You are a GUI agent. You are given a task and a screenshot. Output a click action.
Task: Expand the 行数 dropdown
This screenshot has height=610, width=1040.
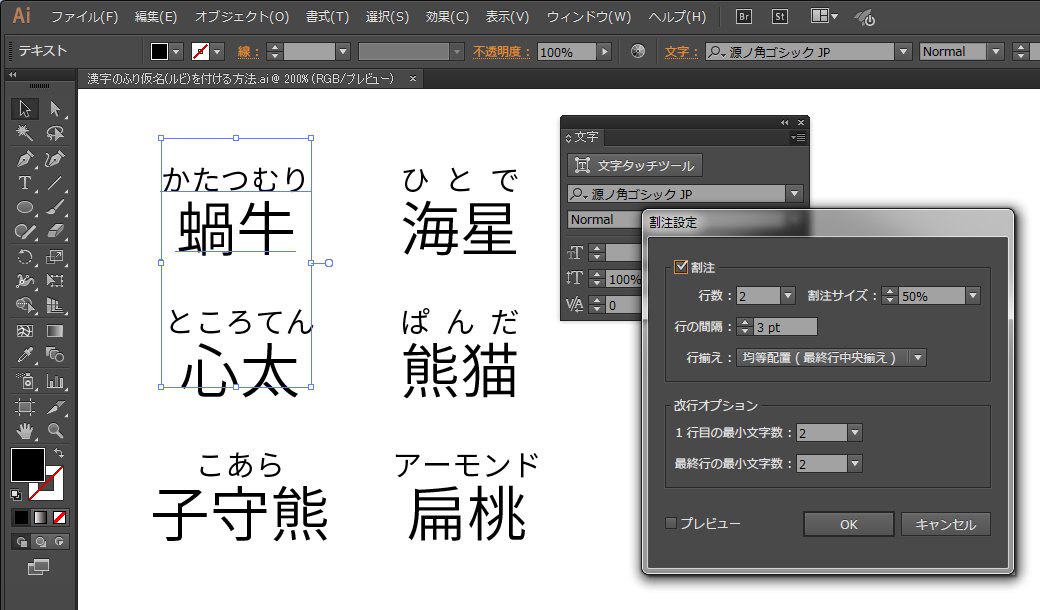pos(787,296)
